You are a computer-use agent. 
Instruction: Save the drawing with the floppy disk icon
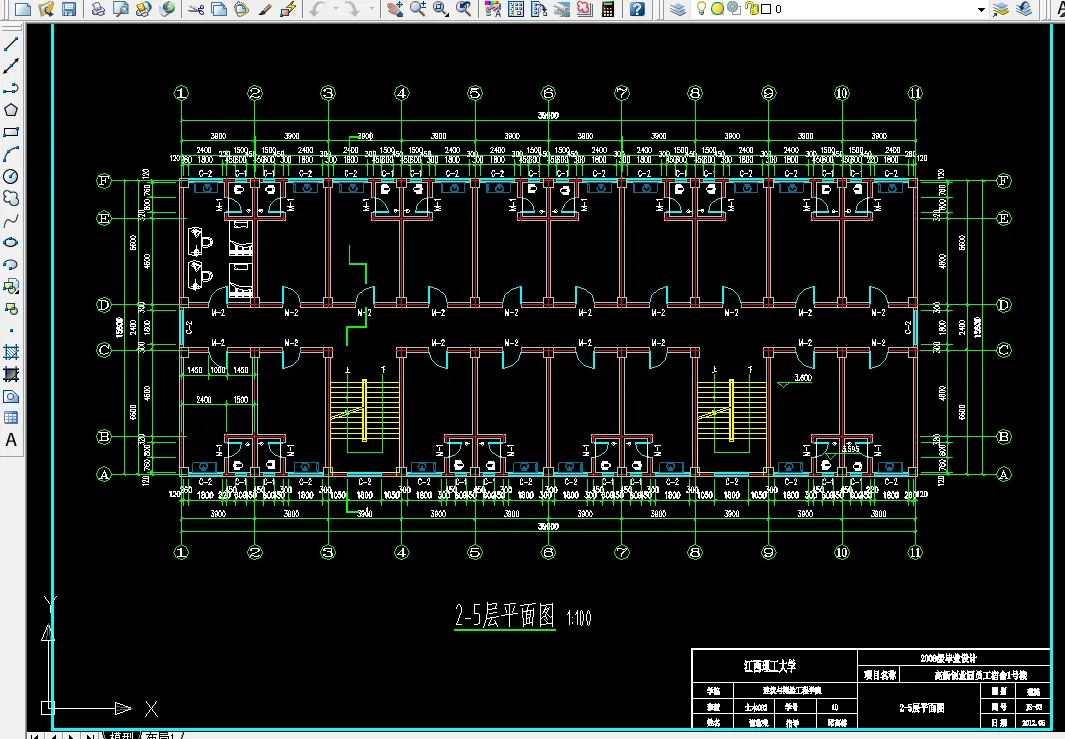coord(69,9)
